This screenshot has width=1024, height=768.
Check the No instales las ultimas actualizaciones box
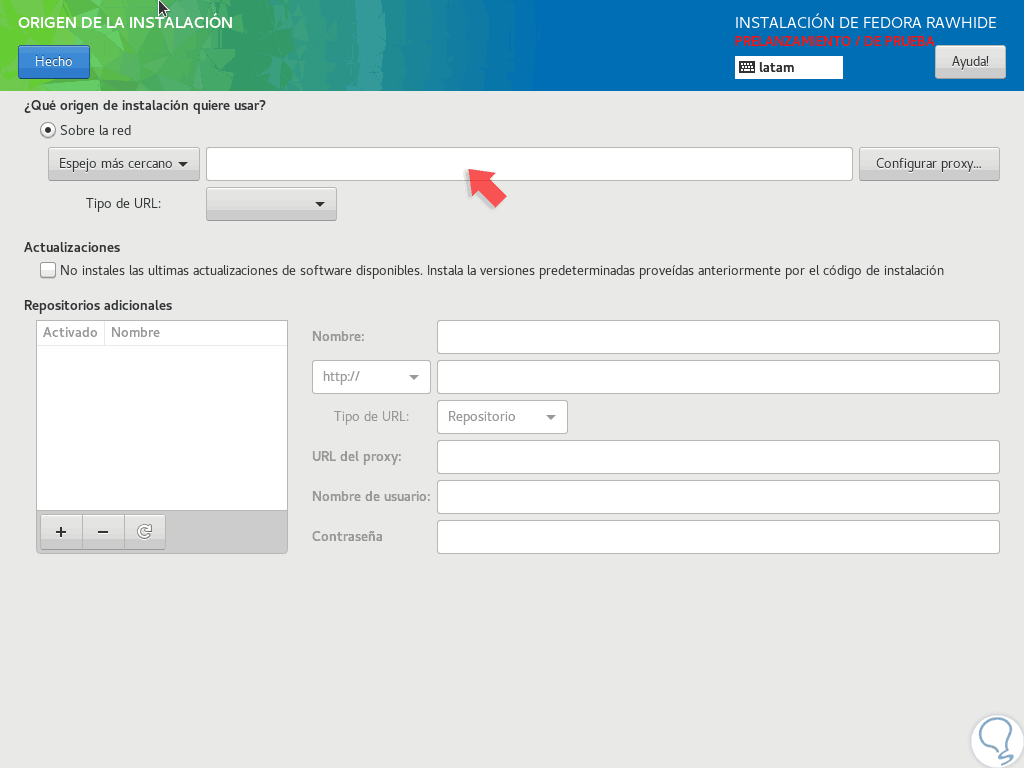(48, 270)
